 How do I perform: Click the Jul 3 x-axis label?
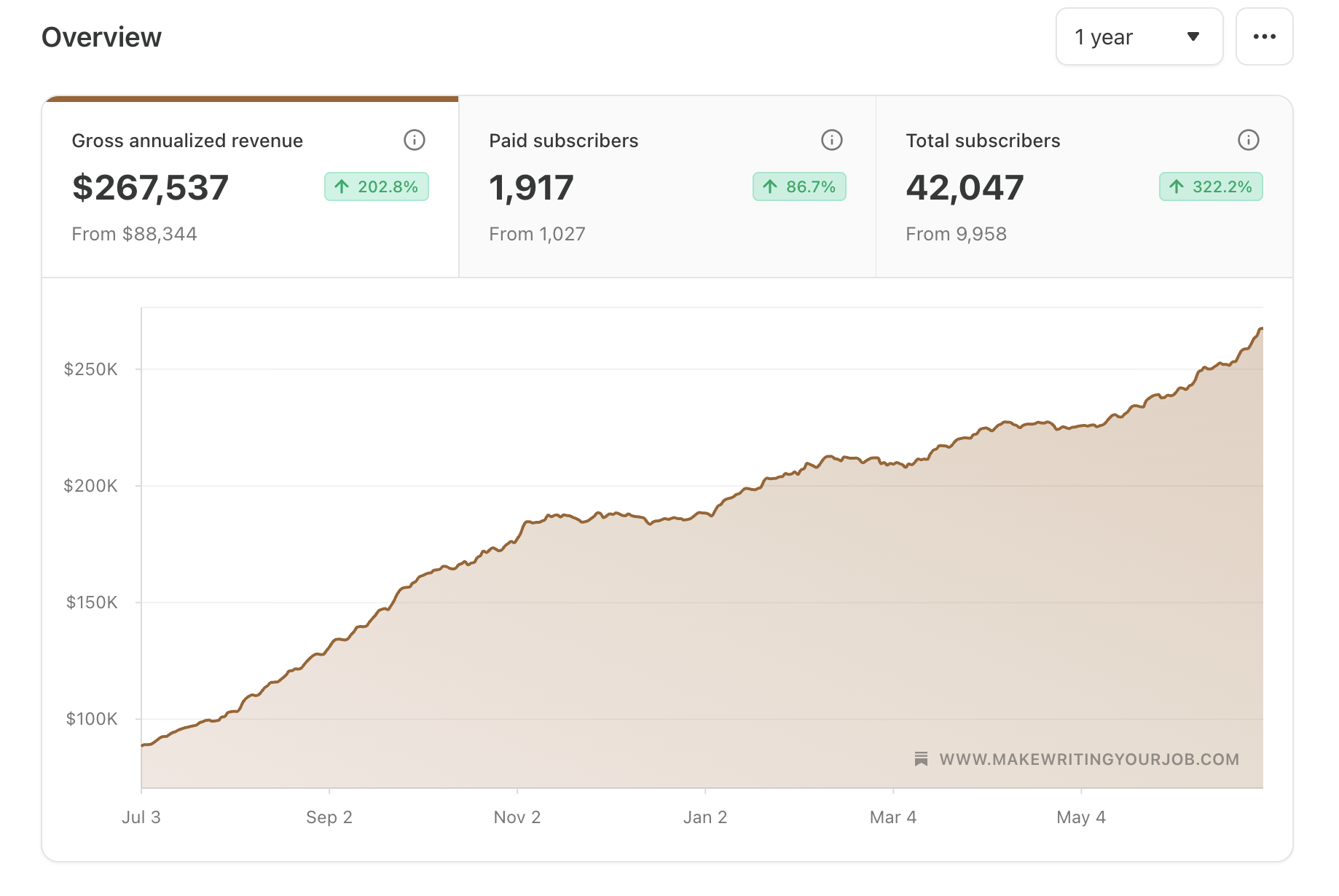coord(141,817)
